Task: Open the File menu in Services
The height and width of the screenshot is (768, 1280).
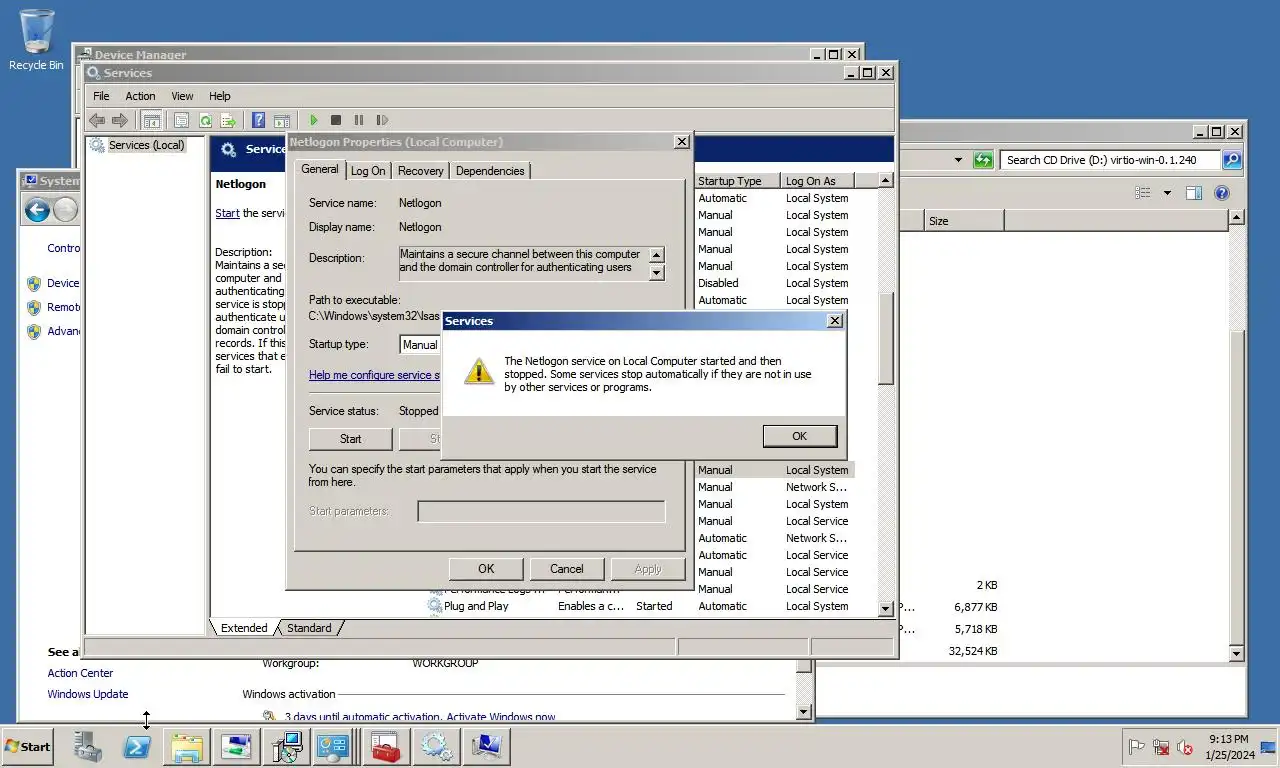Action: pyautogui.click(x=101, y=96)
